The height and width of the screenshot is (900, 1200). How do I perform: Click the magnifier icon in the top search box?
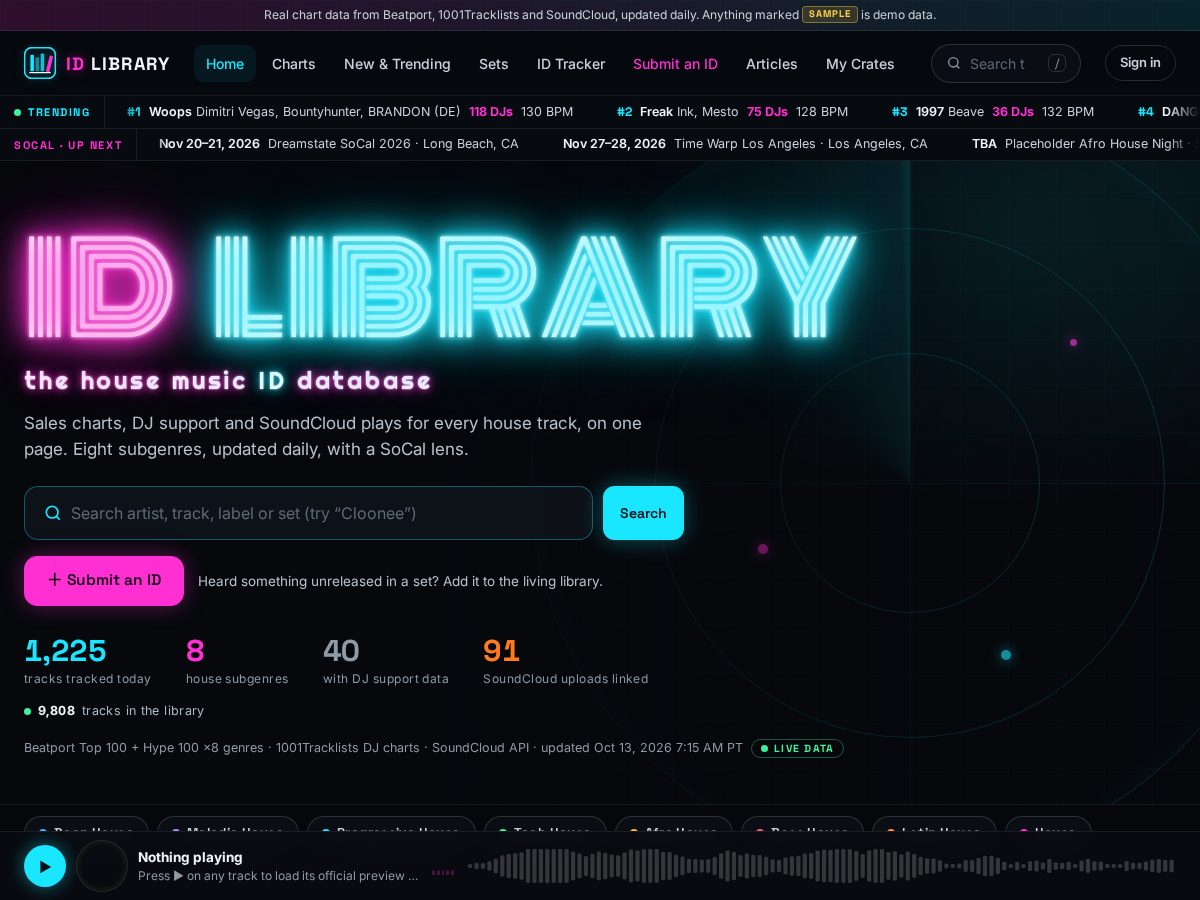coord(954,63)
